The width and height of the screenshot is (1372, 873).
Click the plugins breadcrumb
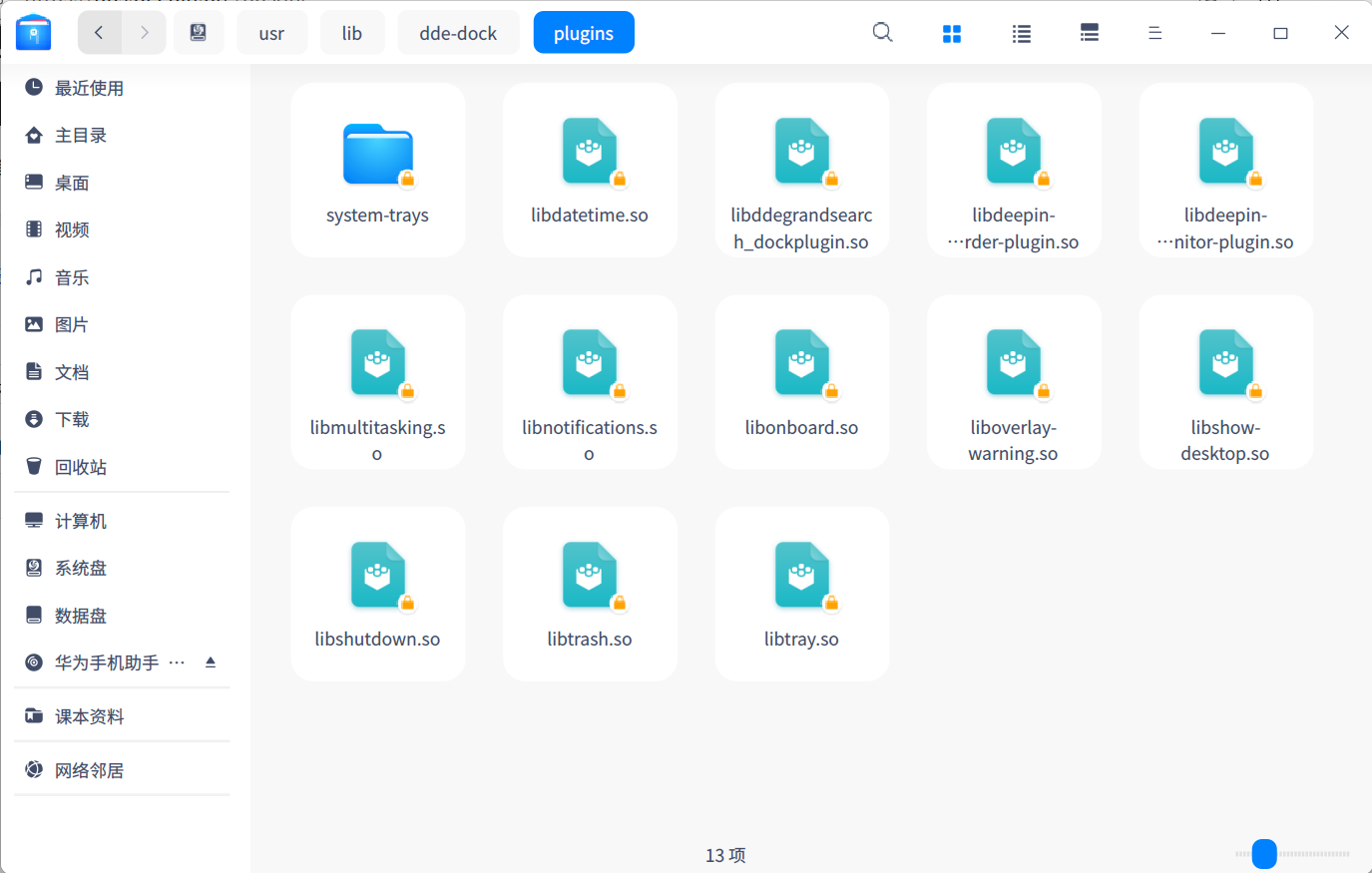584,33
